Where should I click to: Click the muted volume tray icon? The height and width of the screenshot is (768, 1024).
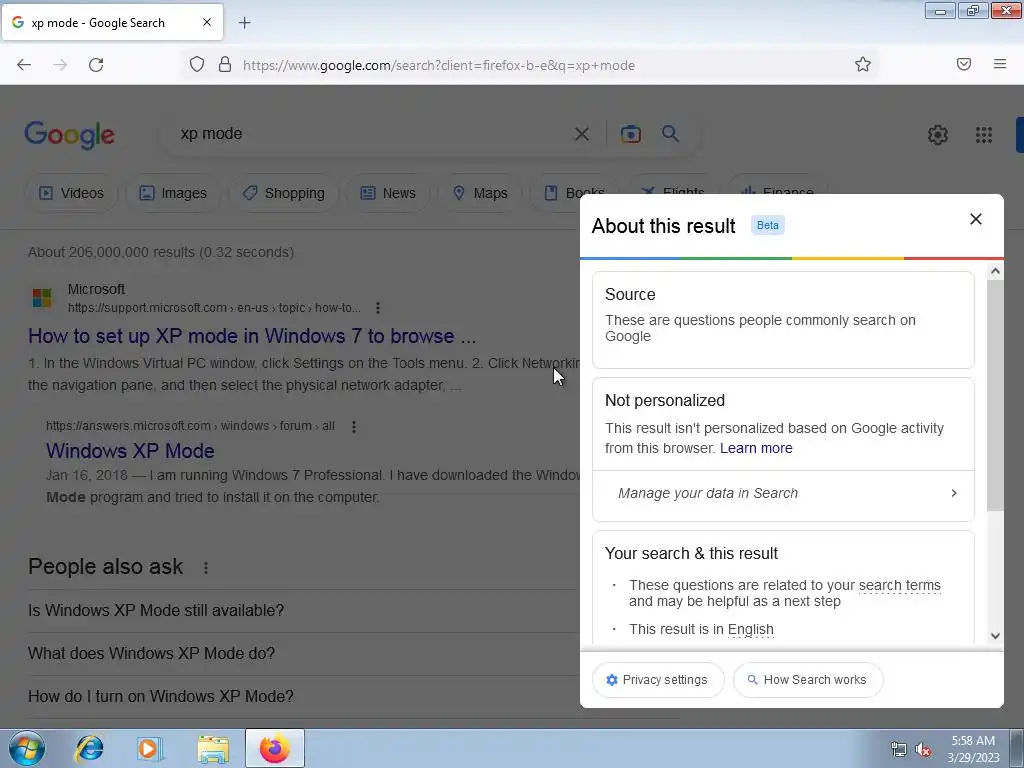point(923,750)
